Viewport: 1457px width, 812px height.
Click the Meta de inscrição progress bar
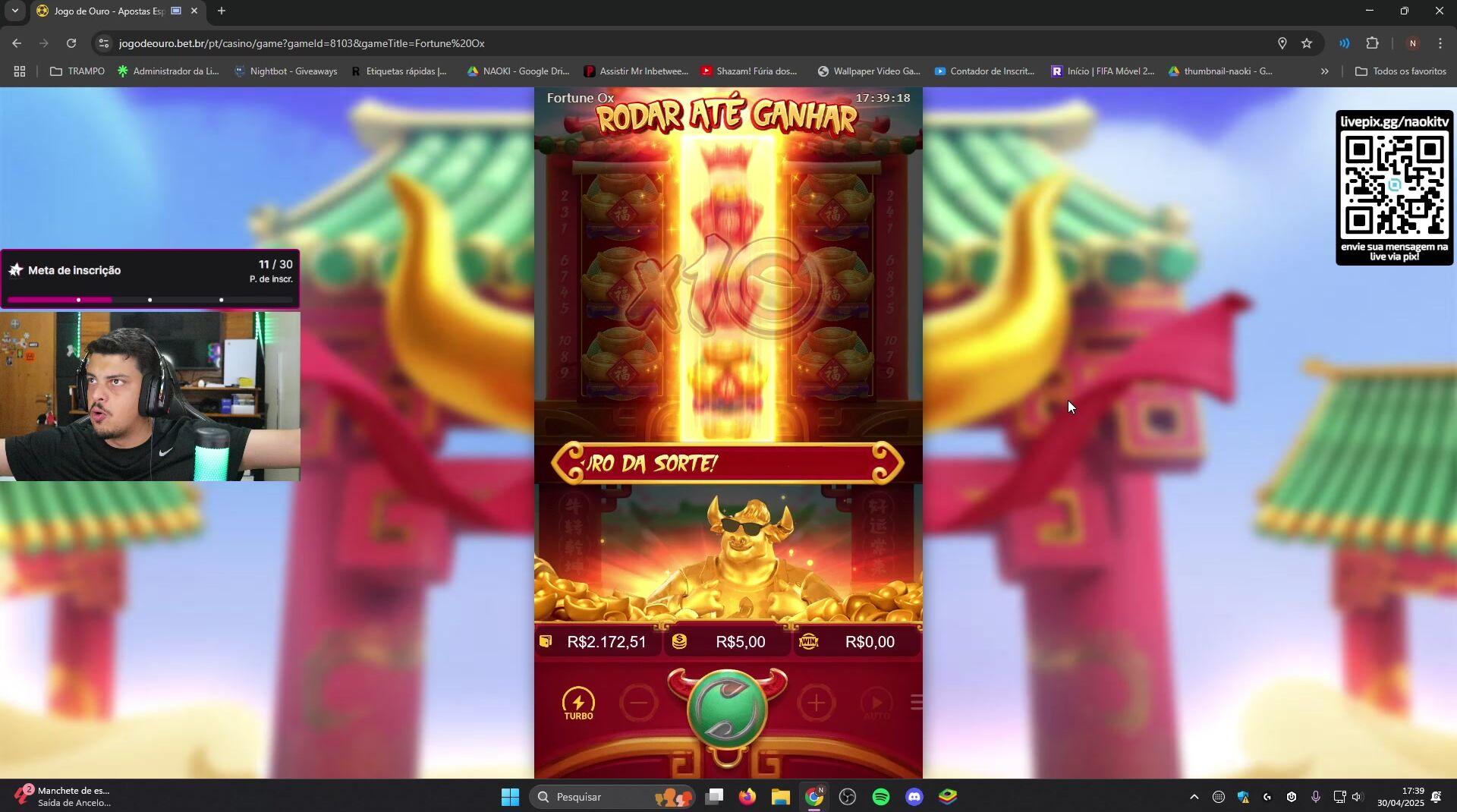point(150,300)
